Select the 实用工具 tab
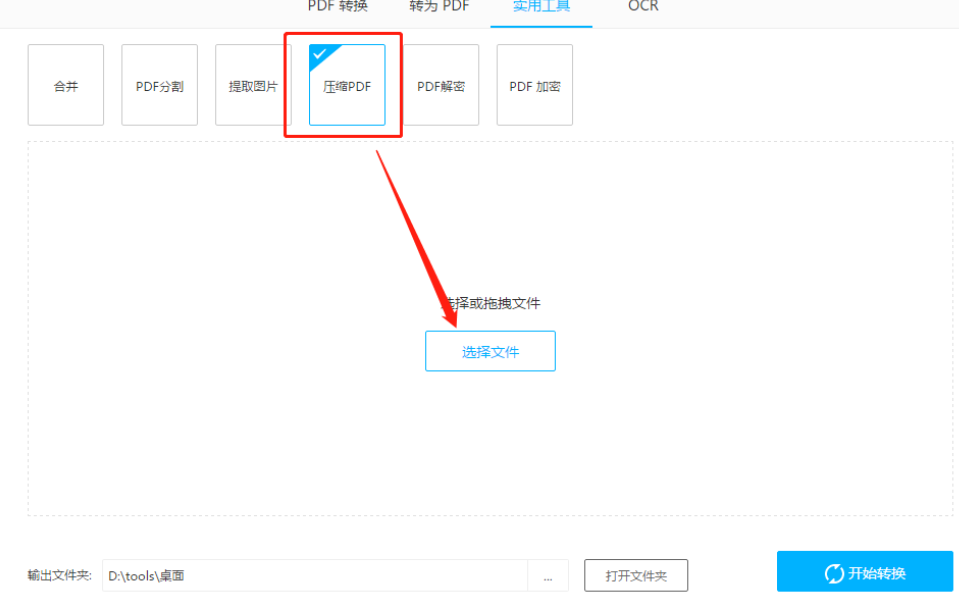Viewport: 959px width, 594px height. pyautogui.click(x=541, y=6)
